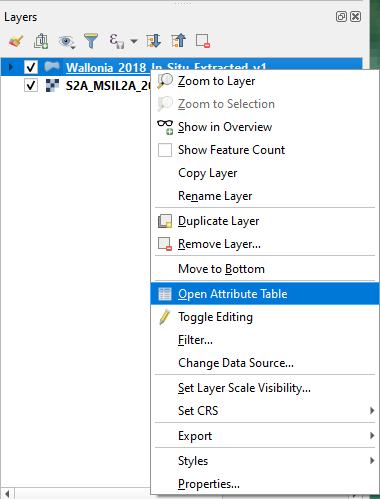The image size is (380, 499).
Task: Click the Add Group icon
Action: (41, 41)
